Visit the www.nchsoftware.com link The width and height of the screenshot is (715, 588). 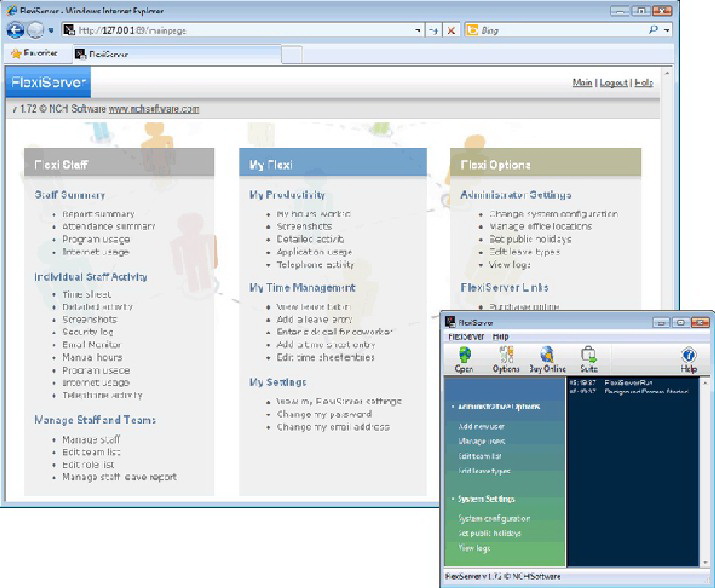(154, 109)
